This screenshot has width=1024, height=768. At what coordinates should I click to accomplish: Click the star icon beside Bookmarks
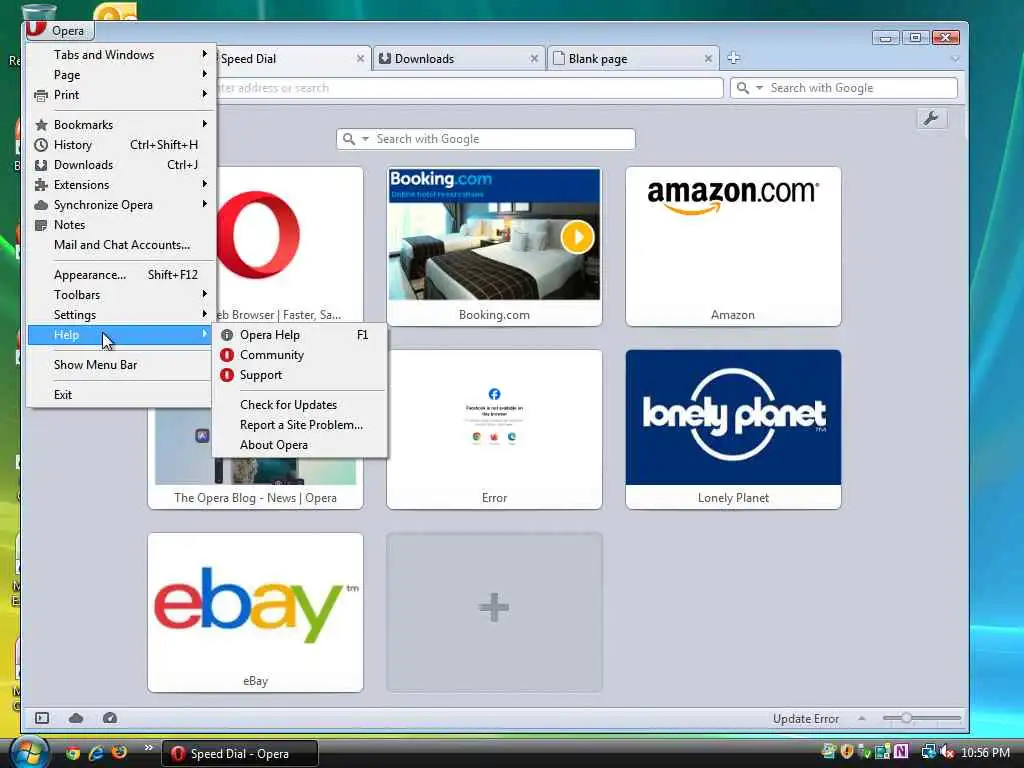41,125
